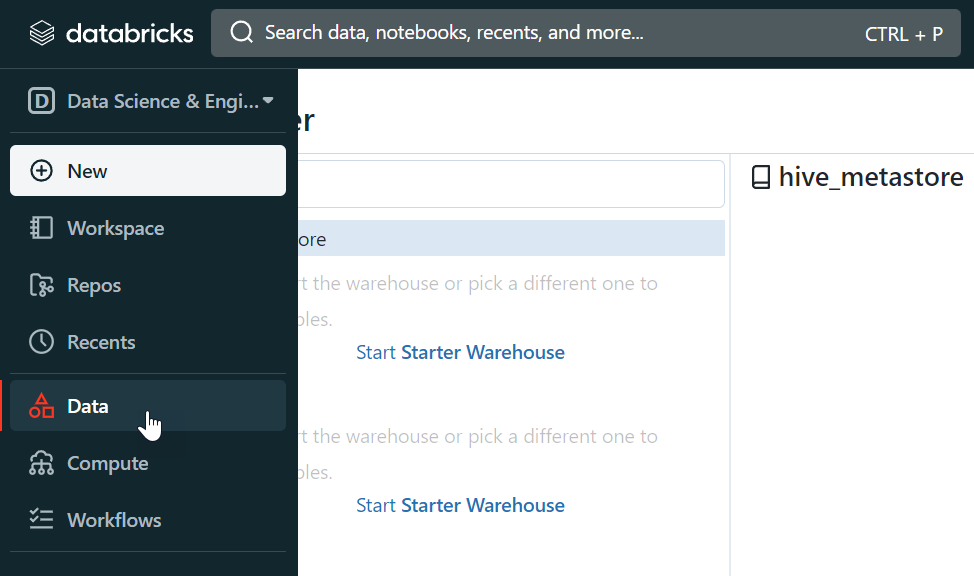Viewport: 974px width, 576px height.
Task: Click the Repos branching icon
Action: coord(40,285)
